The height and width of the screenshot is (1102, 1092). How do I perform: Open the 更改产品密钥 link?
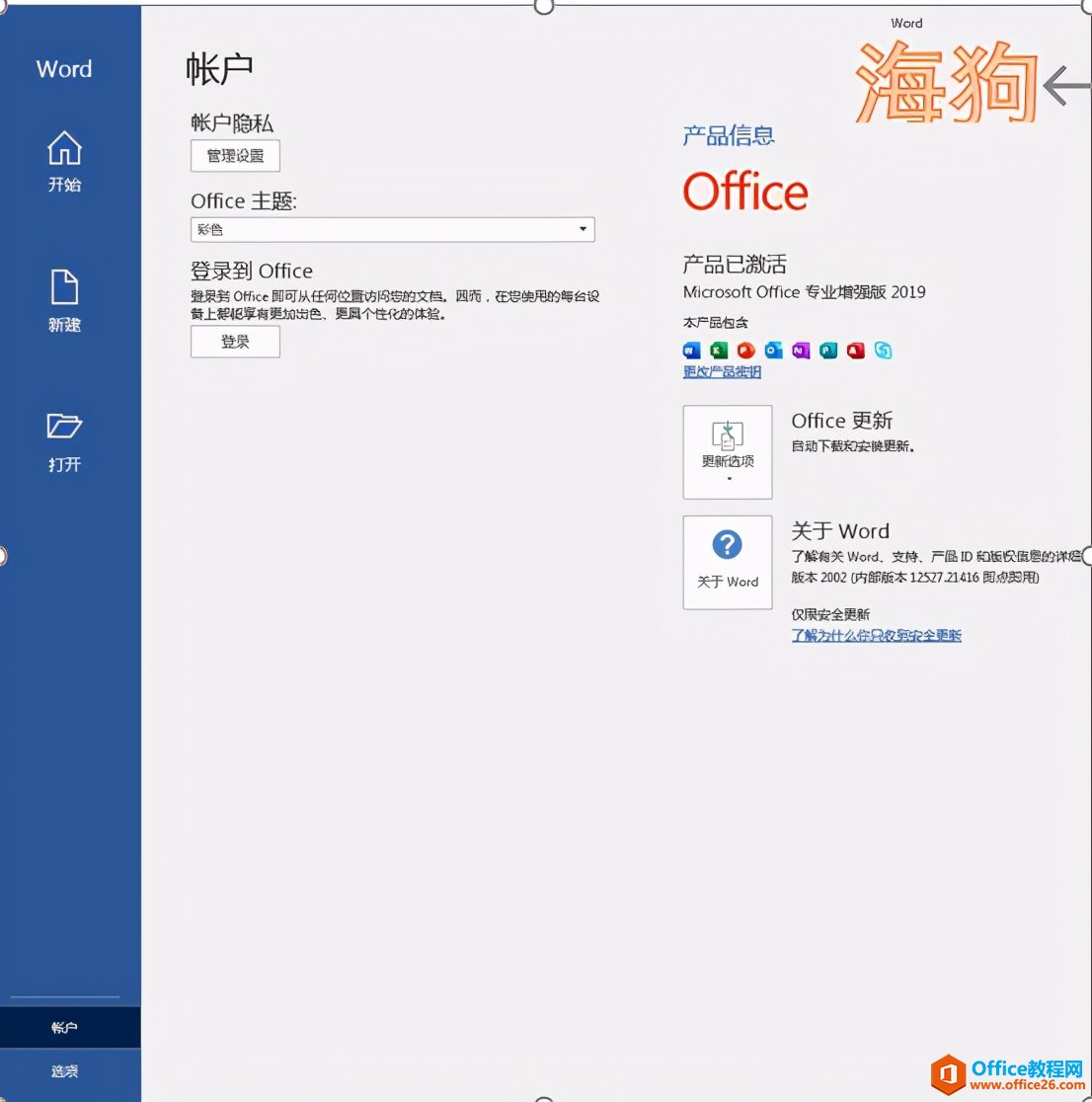click(722, 372)
